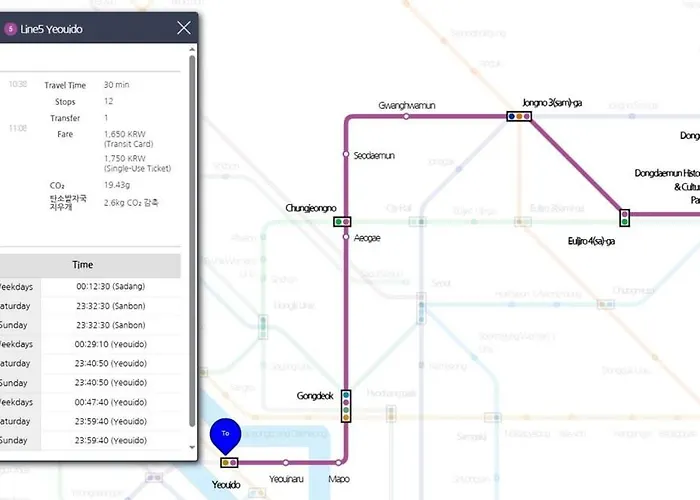This screenshot has width=700, height=500.
Task: Select Aeogae station dot
Action: (x=346, y=237)
